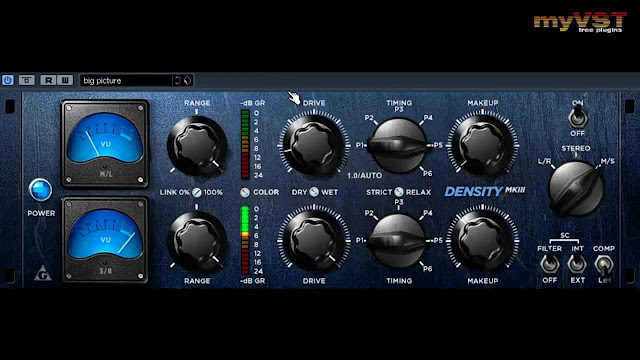Image resolution: width=640 pixels, height=360 pixels.
Task: Click the S/R VU meter
Action: (105, 240)
